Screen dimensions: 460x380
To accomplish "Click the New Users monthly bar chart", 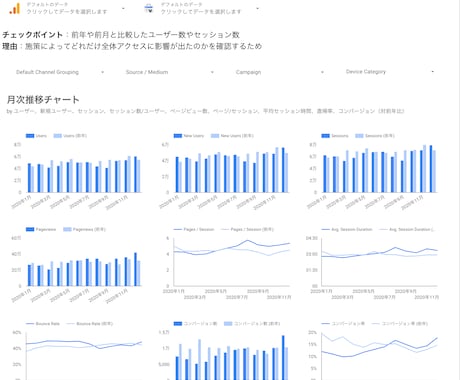I will pyautogui.click(x=225, y=172).
